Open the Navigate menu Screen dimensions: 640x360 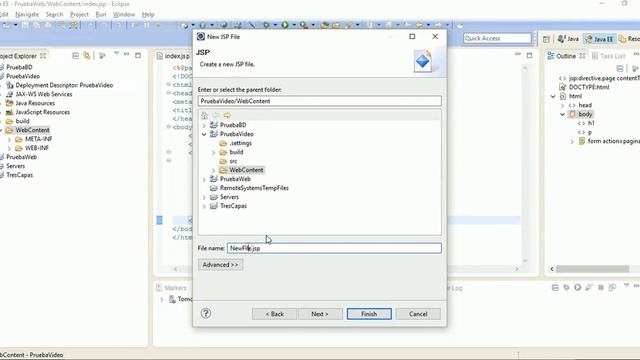[x=27, y=14]
